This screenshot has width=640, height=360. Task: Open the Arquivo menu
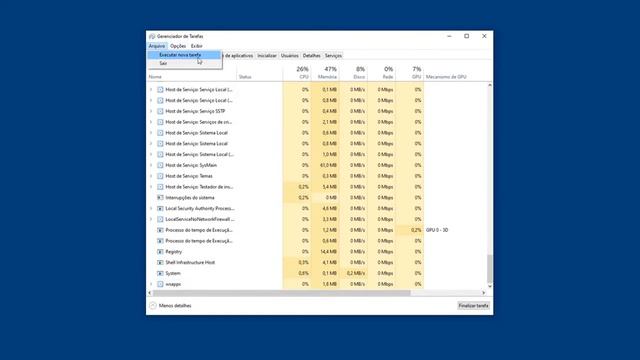point(157,46)
